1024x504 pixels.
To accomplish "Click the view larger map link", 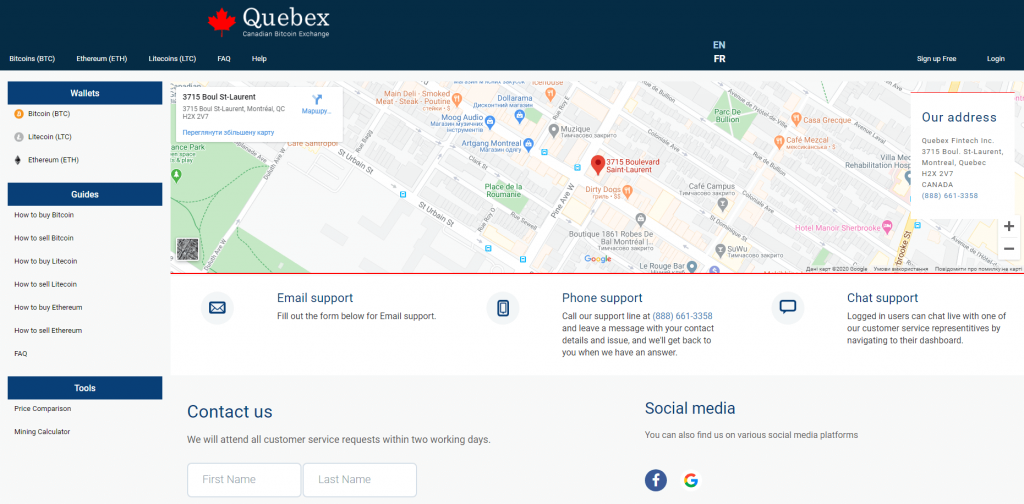I will click(x=229, y=133).
